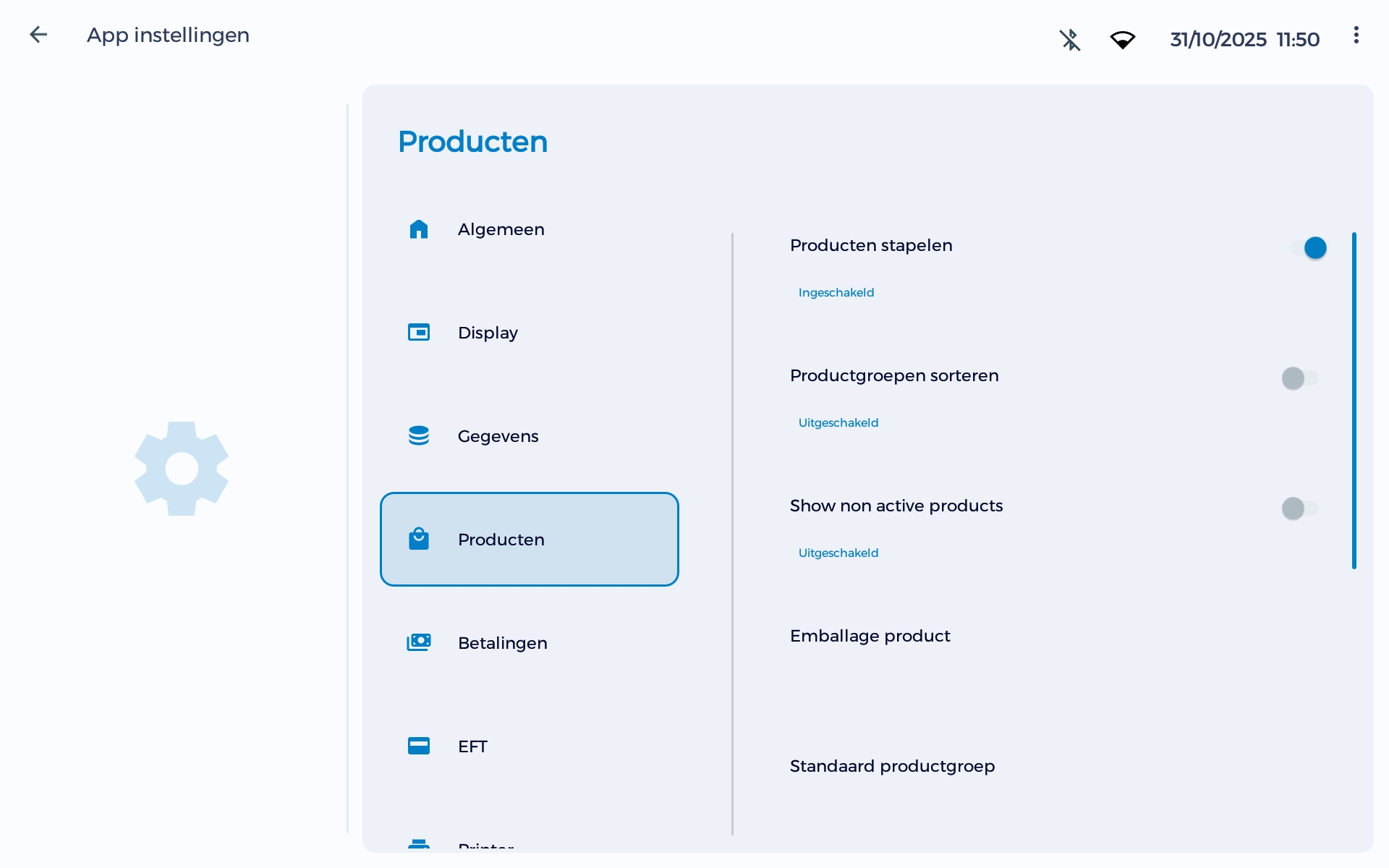Click the Producten shopping bag icon
1389x868 pixels.
[x=420, y=539]
